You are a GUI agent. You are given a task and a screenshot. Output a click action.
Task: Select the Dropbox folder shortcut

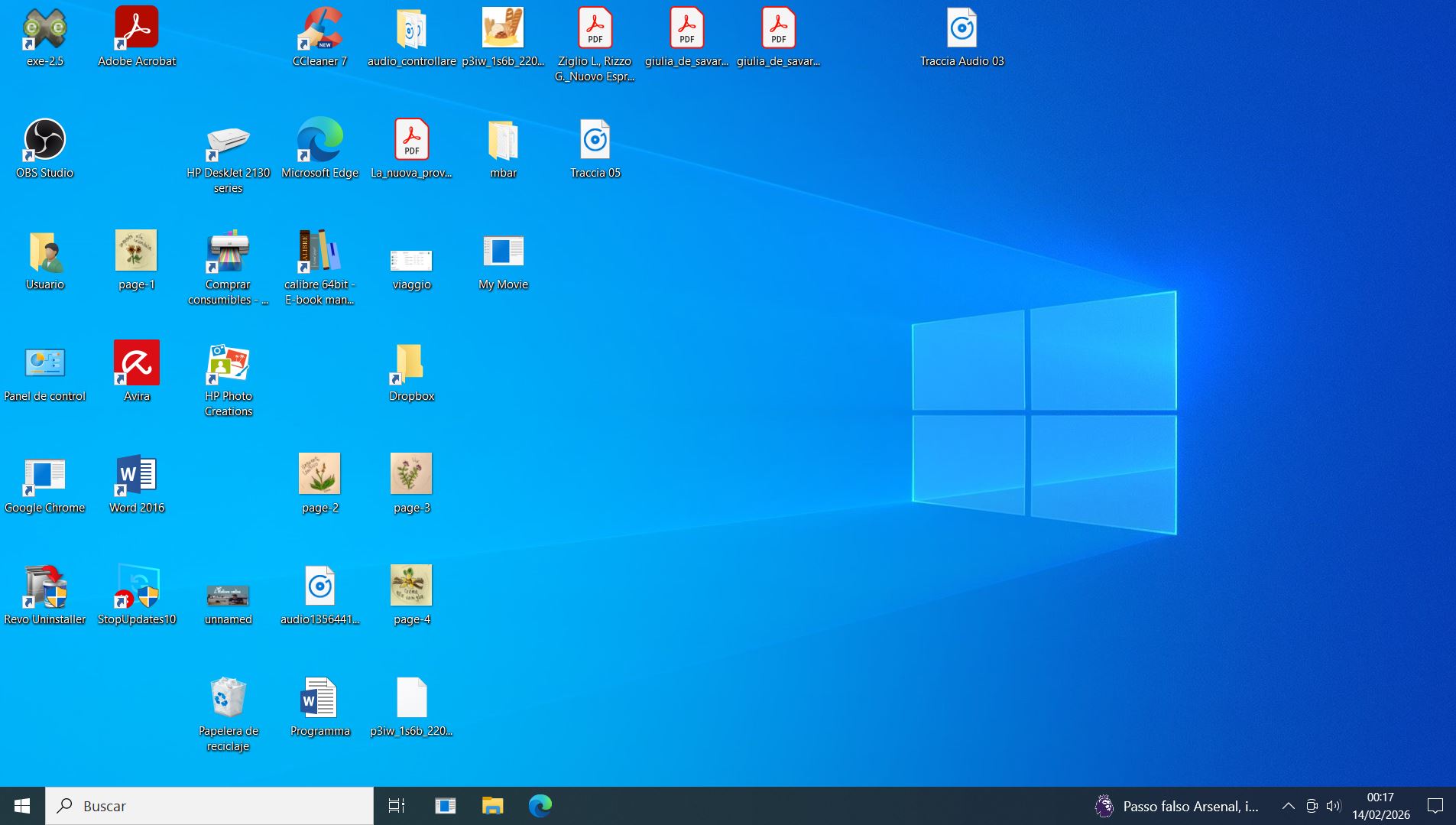click(x=411, y=363)
